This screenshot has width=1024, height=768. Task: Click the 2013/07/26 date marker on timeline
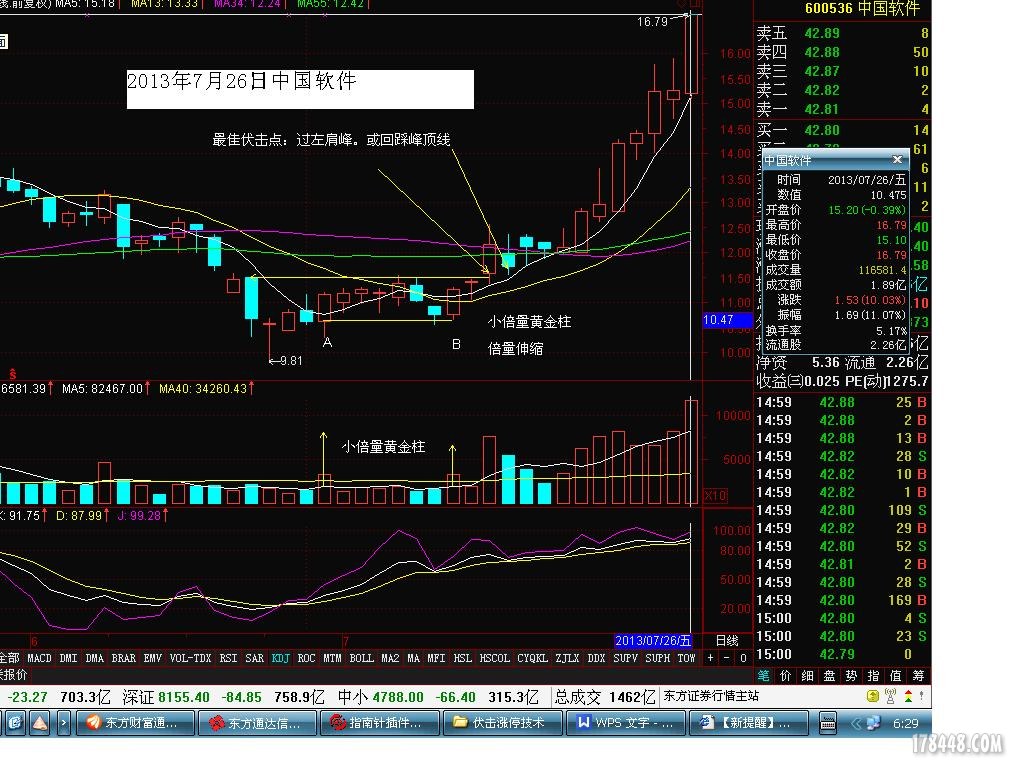pyautogui.click(x=652, y=640)
